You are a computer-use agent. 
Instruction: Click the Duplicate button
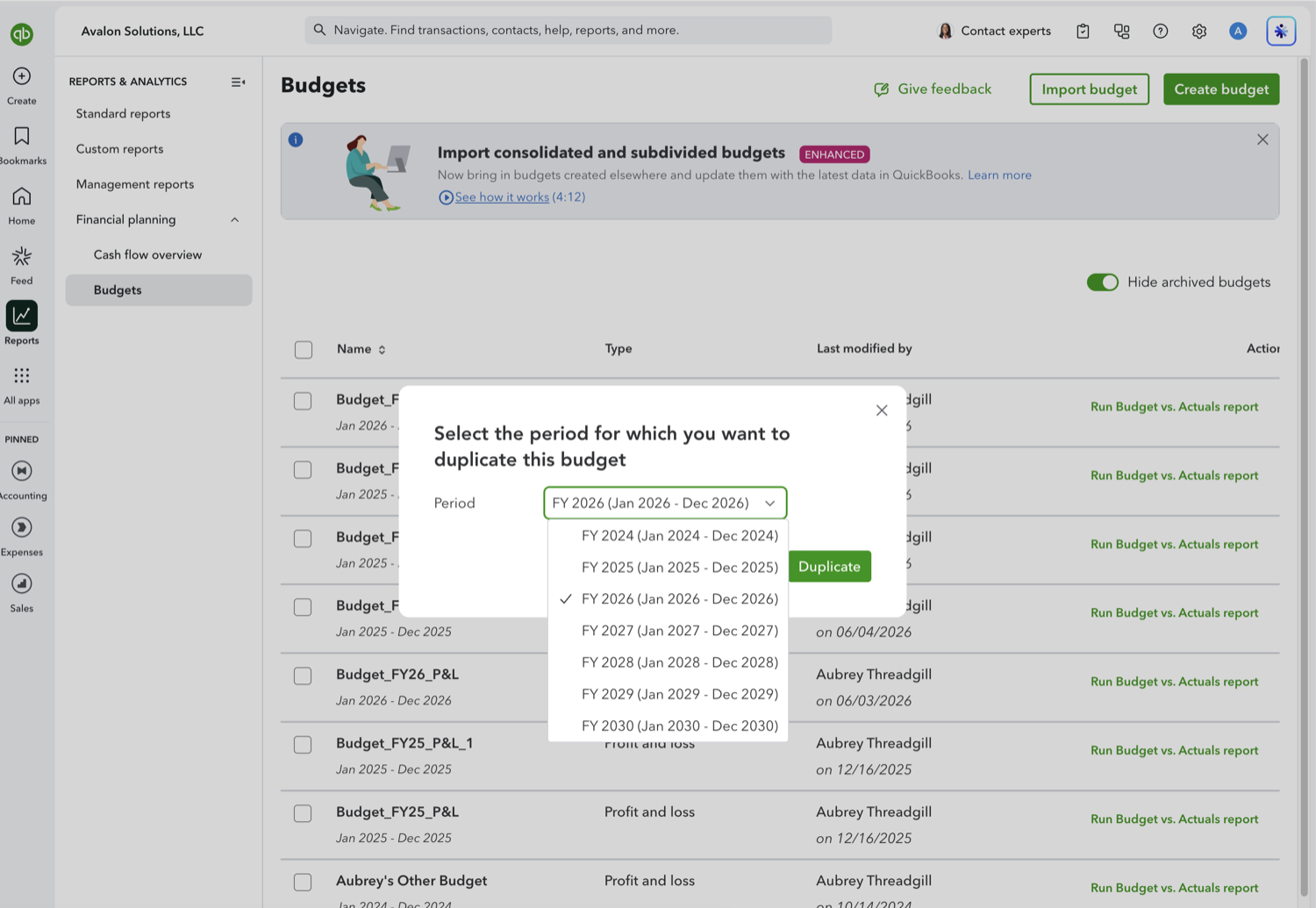tap(829, 567)
